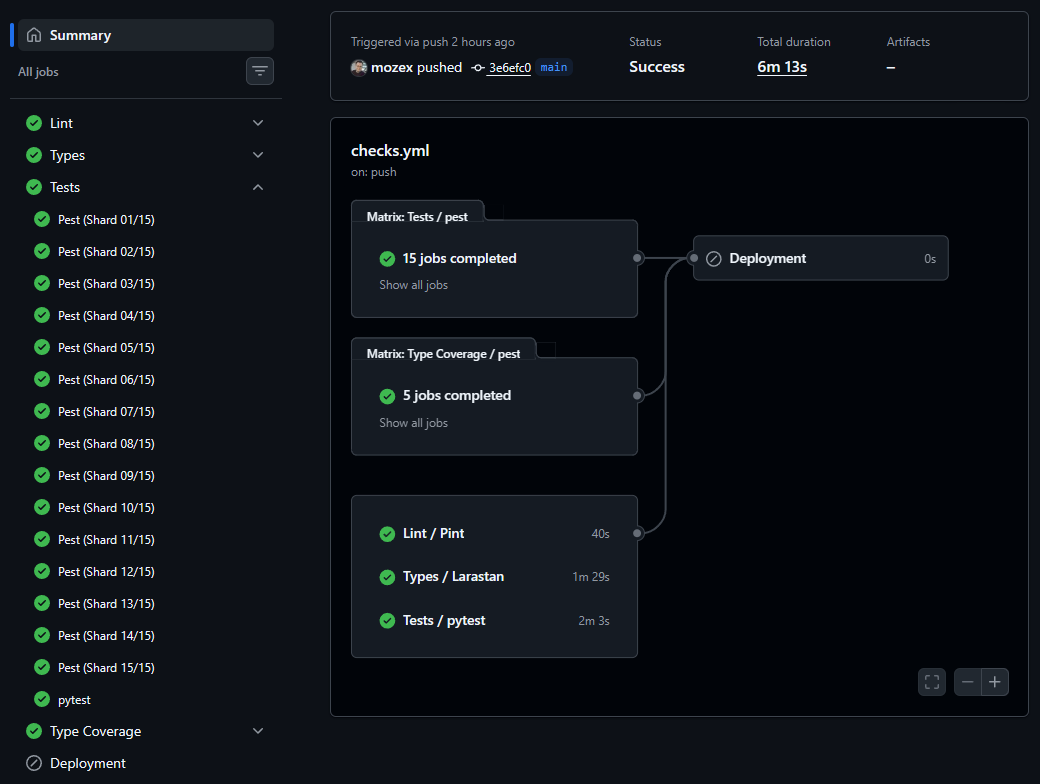The width and height of the screenshot is (1040, 784).
Task: Open job Pest (Shard 06/15)
Action: pos(106,379)
